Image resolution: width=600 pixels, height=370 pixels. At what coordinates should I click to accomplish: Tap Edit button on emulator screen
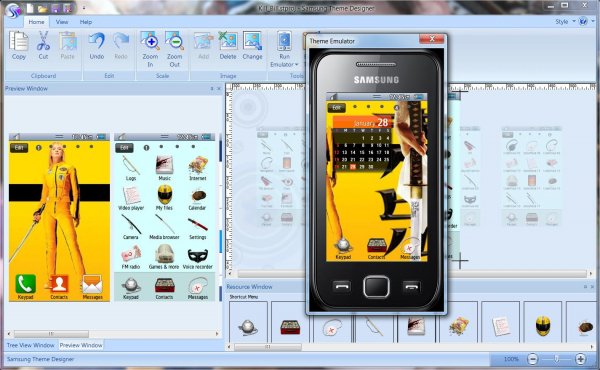[x=337, y=108]
